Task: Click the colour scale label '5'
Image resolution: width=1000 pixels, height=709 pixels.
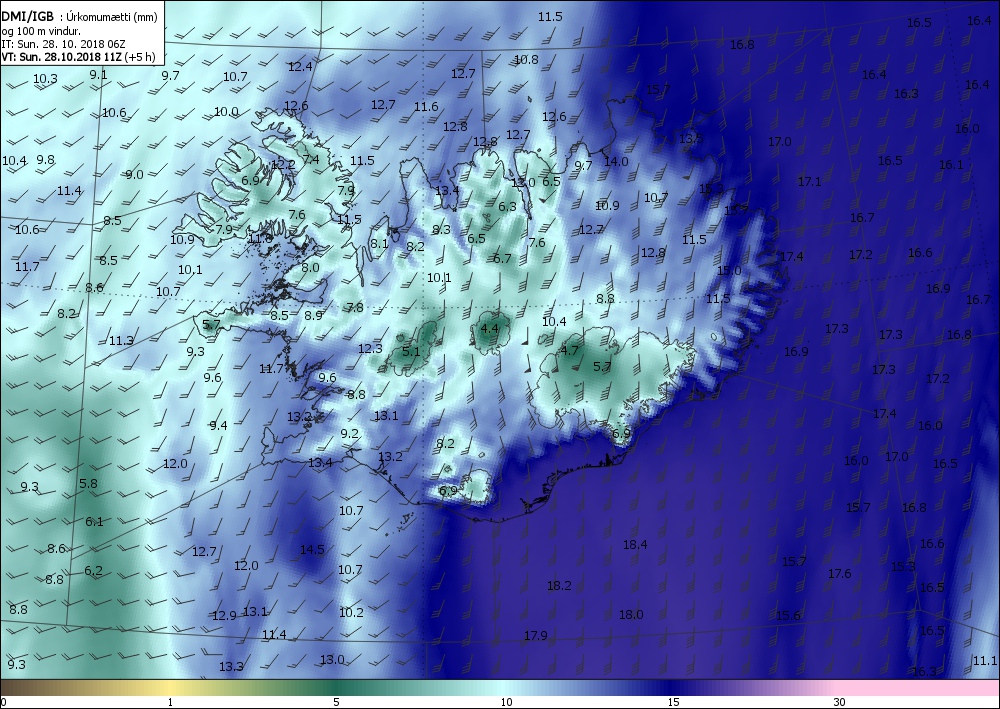Action: (336, 702)
